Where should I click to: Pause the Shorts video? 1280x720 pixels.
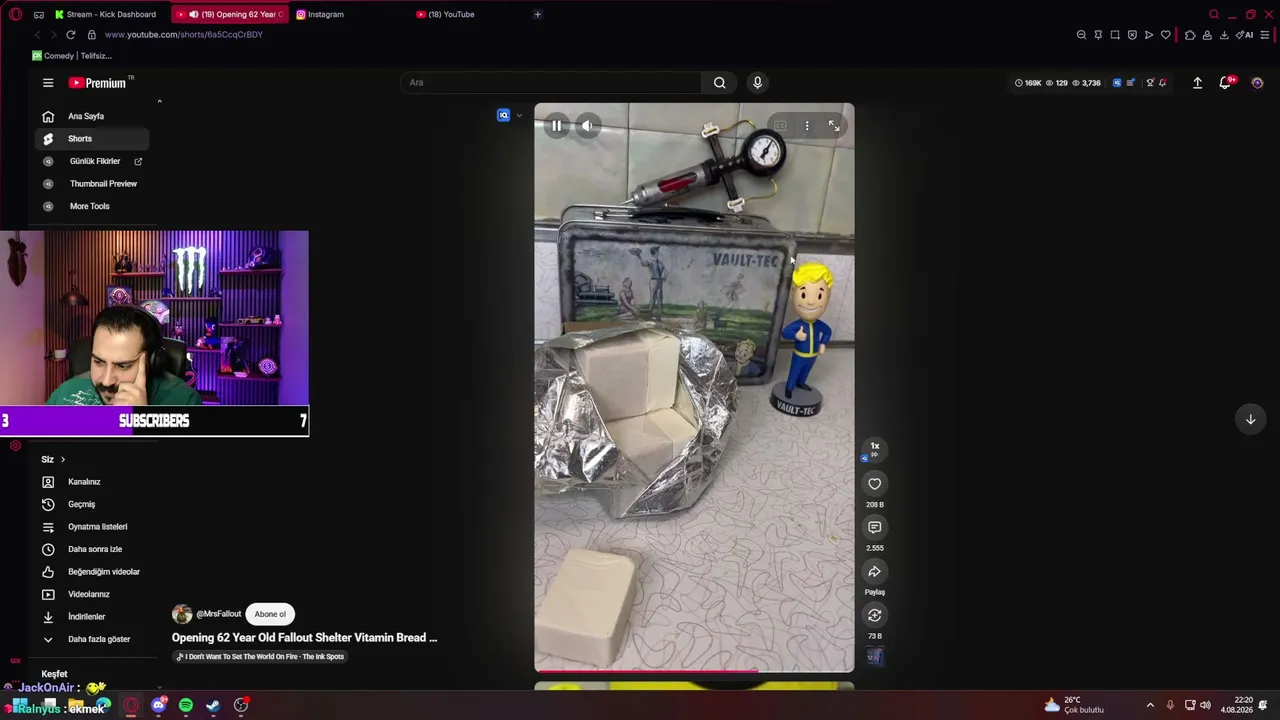click(x=557, y=126)
